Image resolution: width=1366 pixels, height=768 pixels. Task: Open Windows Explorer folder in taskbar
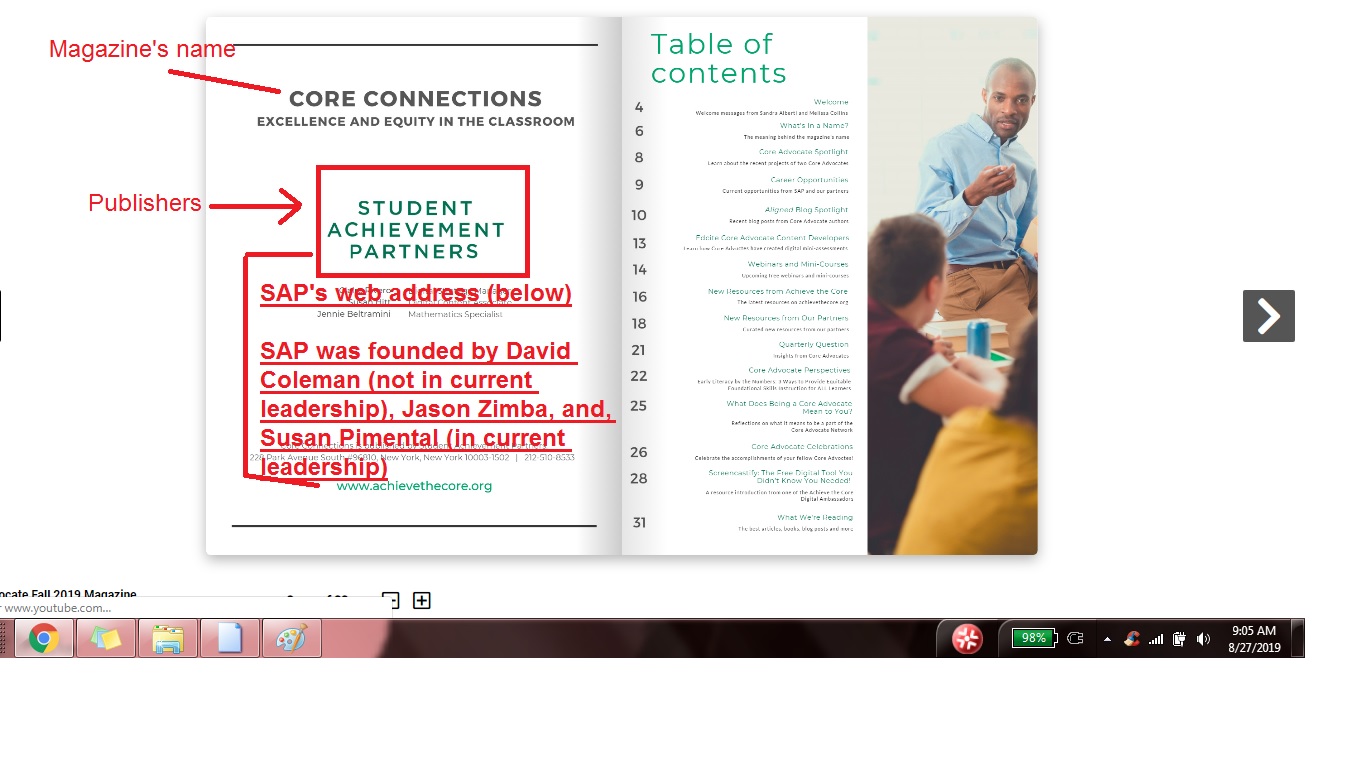(168, 637)
